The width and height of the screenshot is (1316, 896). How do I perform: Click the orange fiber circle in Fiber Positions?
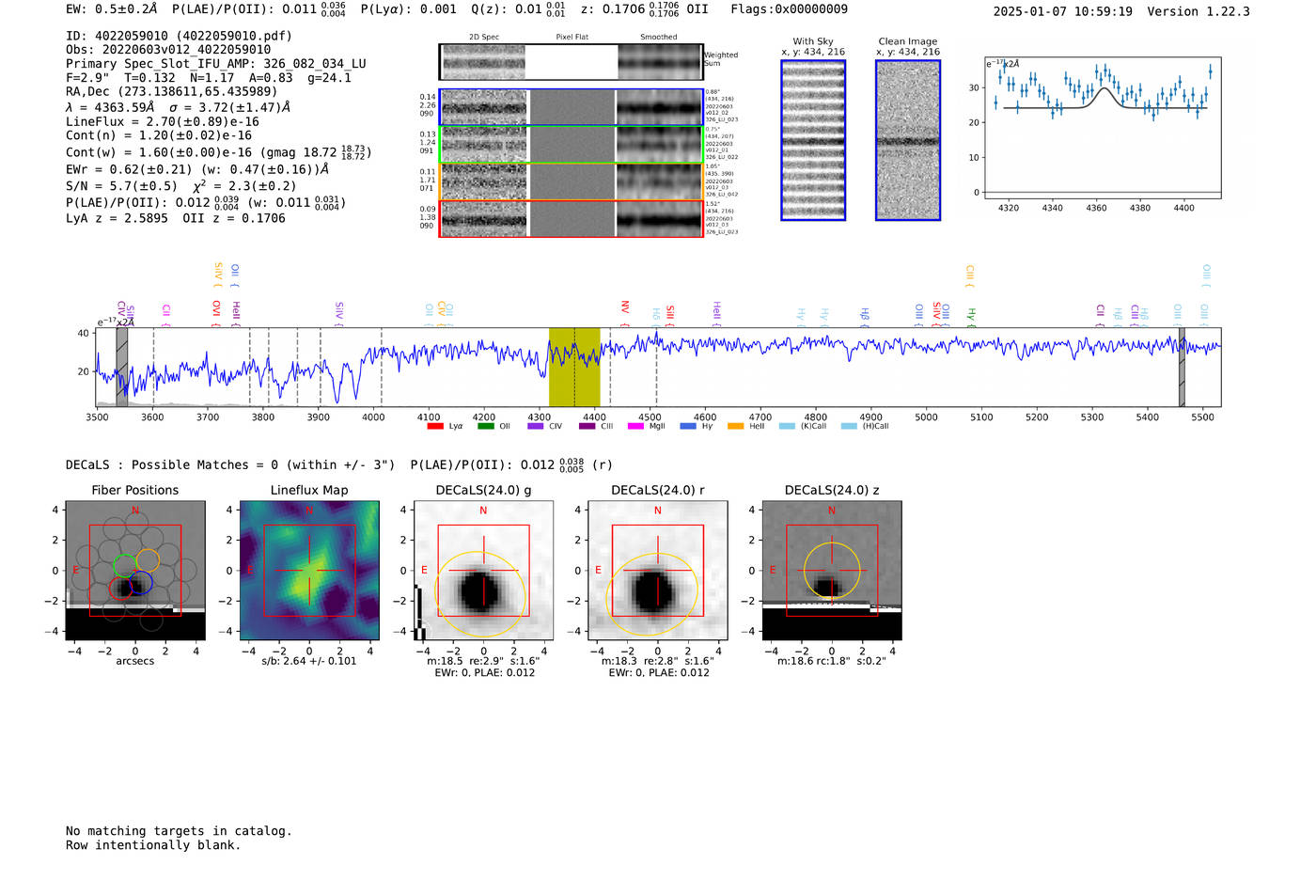coord(148,559)
